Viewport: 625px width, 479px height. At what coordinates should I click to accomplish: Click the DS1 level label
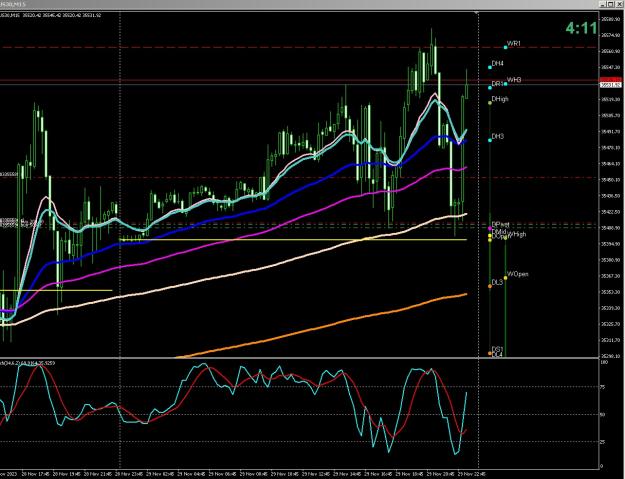(x=497, y=349)
